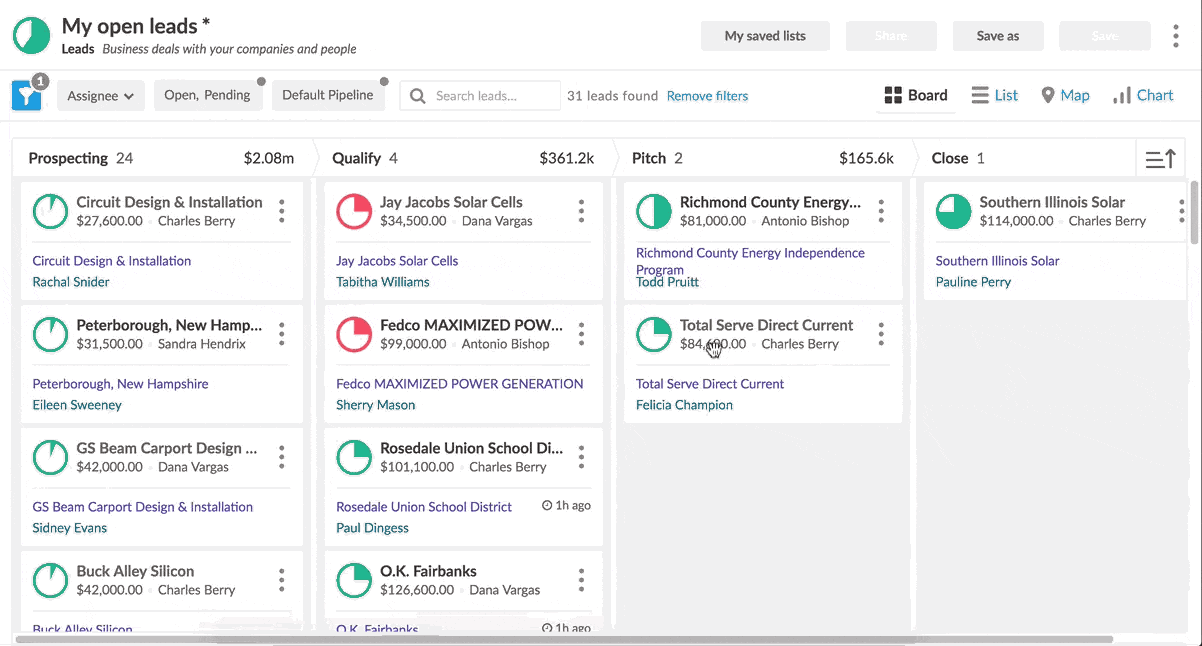Image resolution: width=1202 pixels, height=646 pixels.
Task: Click status pie icon on Total Serve card
Action: coord(654,335)
